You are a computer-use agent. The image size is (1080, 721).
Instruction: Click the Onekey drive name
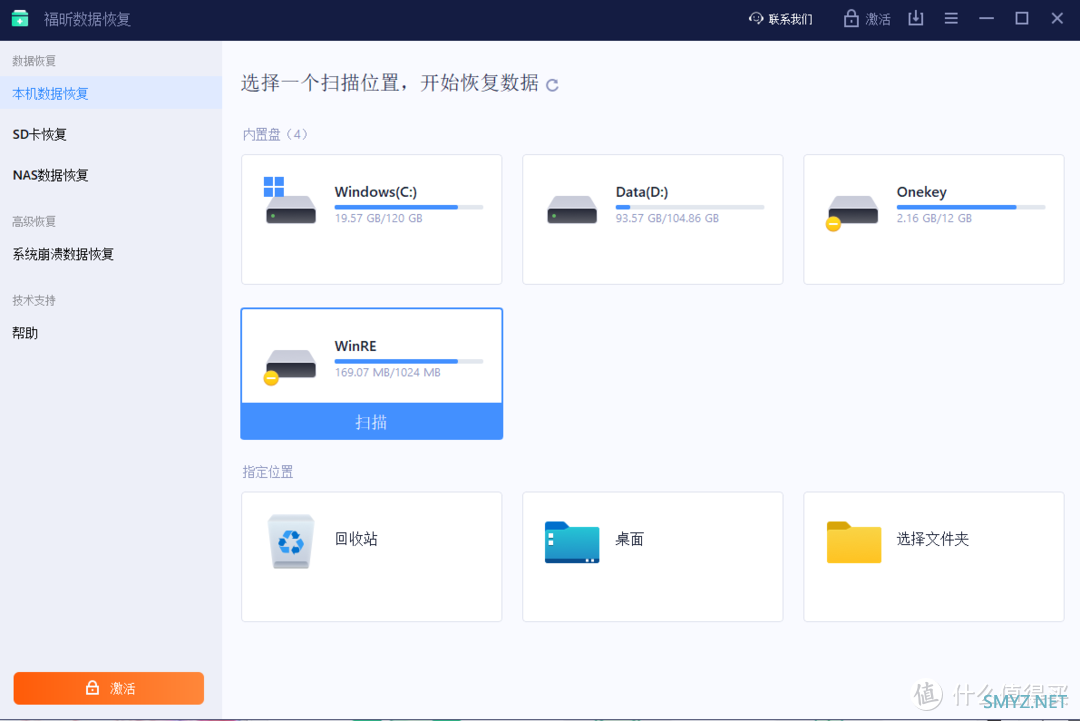coord(922,192)
